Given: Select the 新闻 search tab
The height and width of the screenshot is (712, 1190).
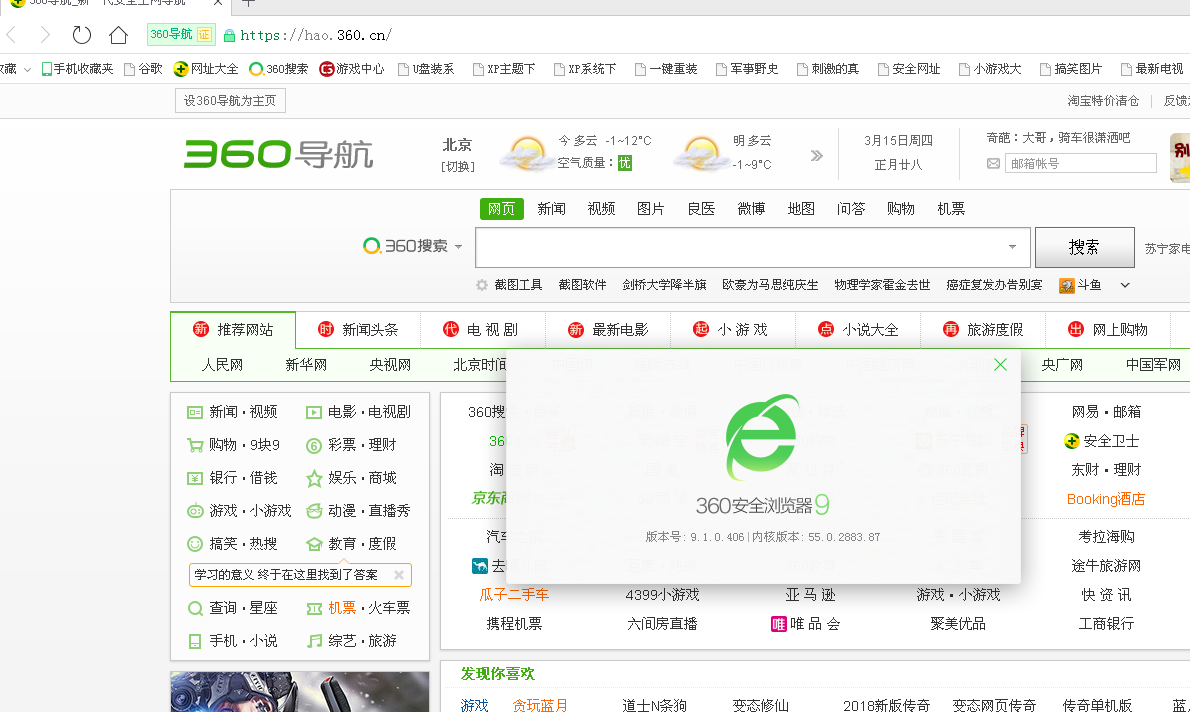Looking at the screenshot, I should click(552, 209).
